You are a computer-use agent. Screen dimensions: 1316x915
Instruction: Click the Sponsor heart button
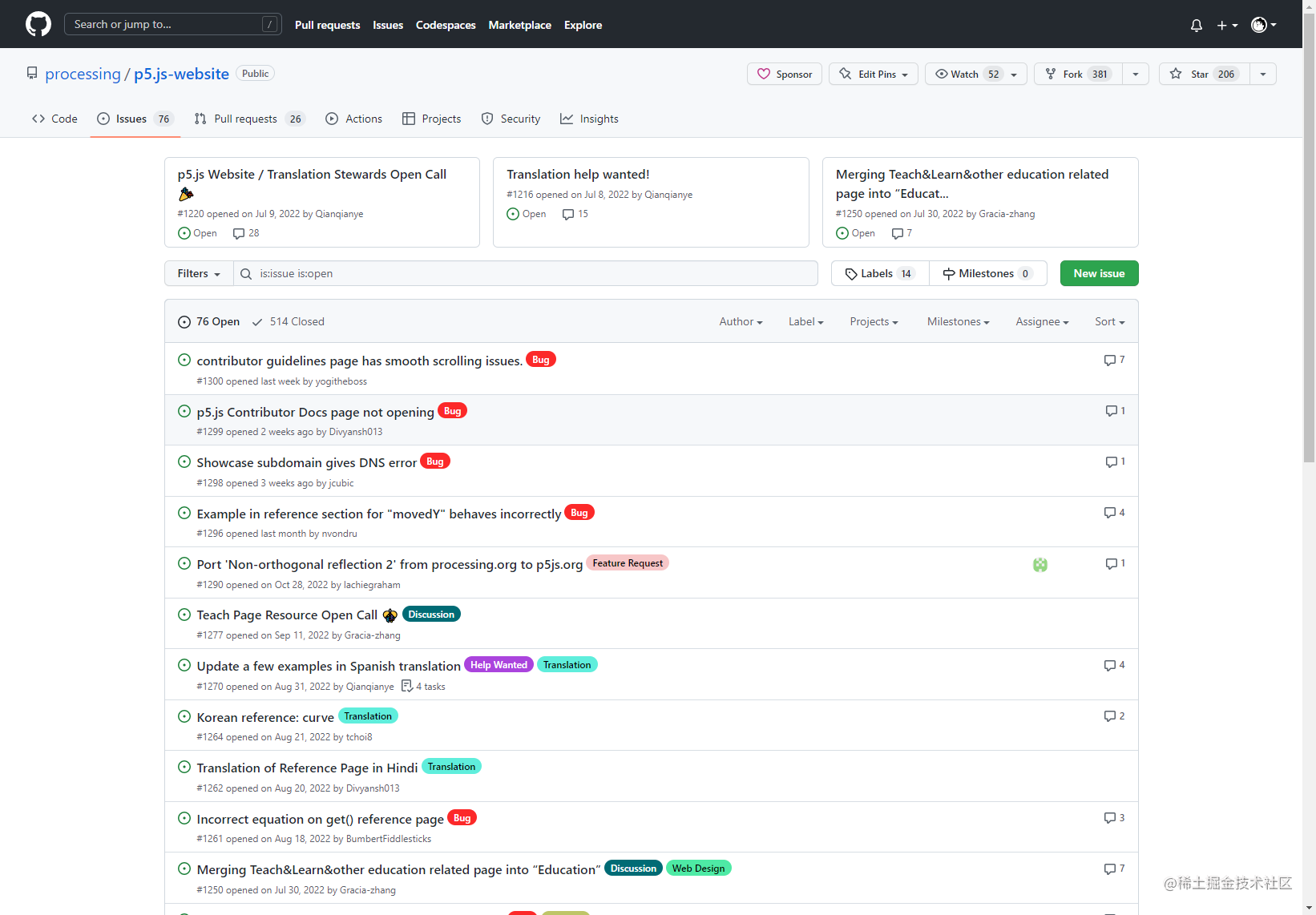[x=785, y=74]
